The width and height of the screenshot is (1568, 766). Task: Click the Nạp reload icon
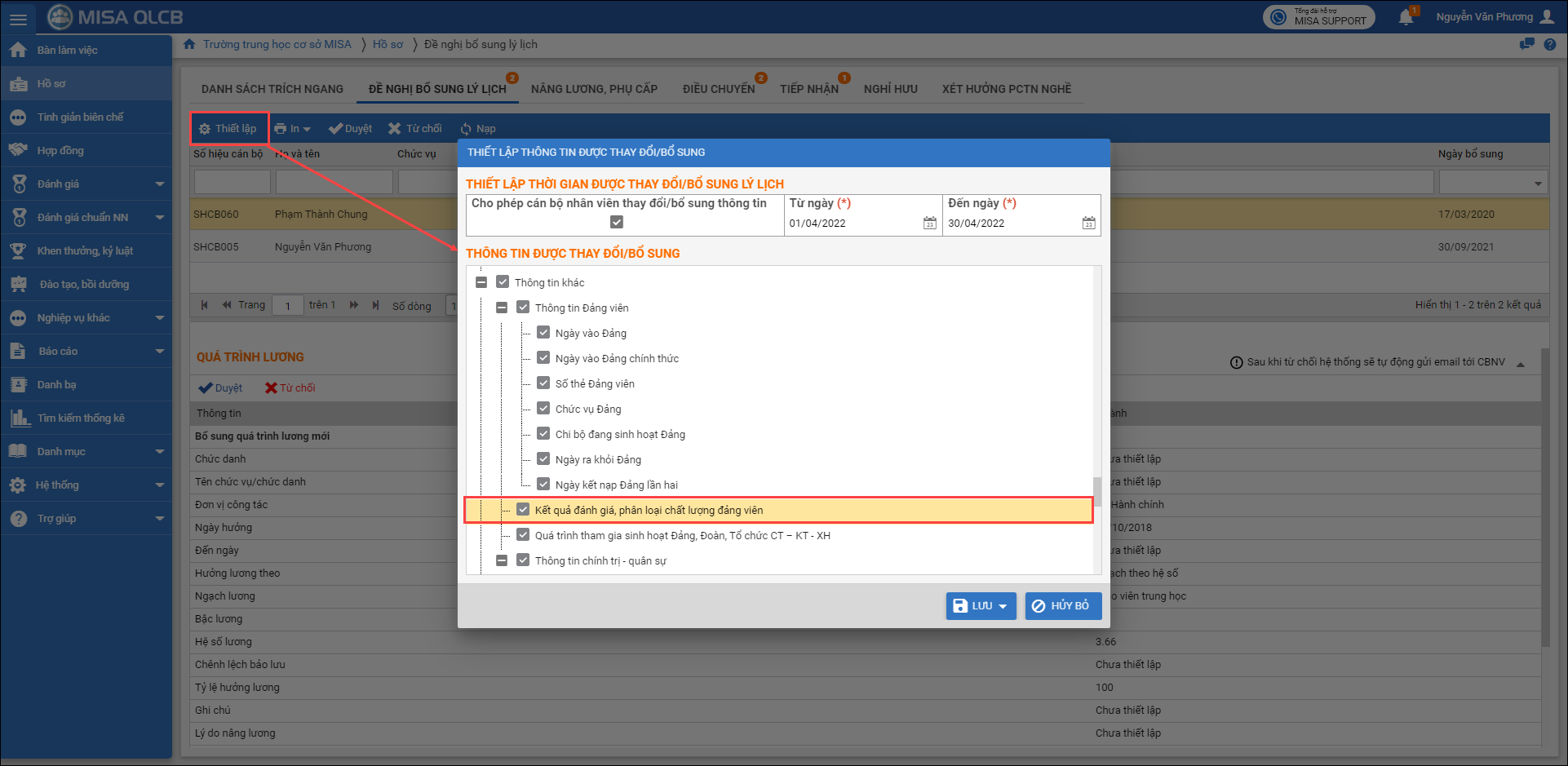pyautogui.click(x=466, y=129)
